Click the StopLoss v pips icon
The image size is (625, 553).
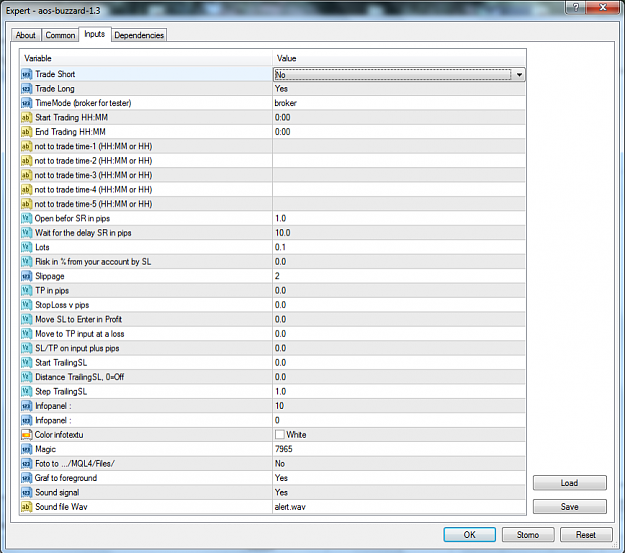coord(26,305)
